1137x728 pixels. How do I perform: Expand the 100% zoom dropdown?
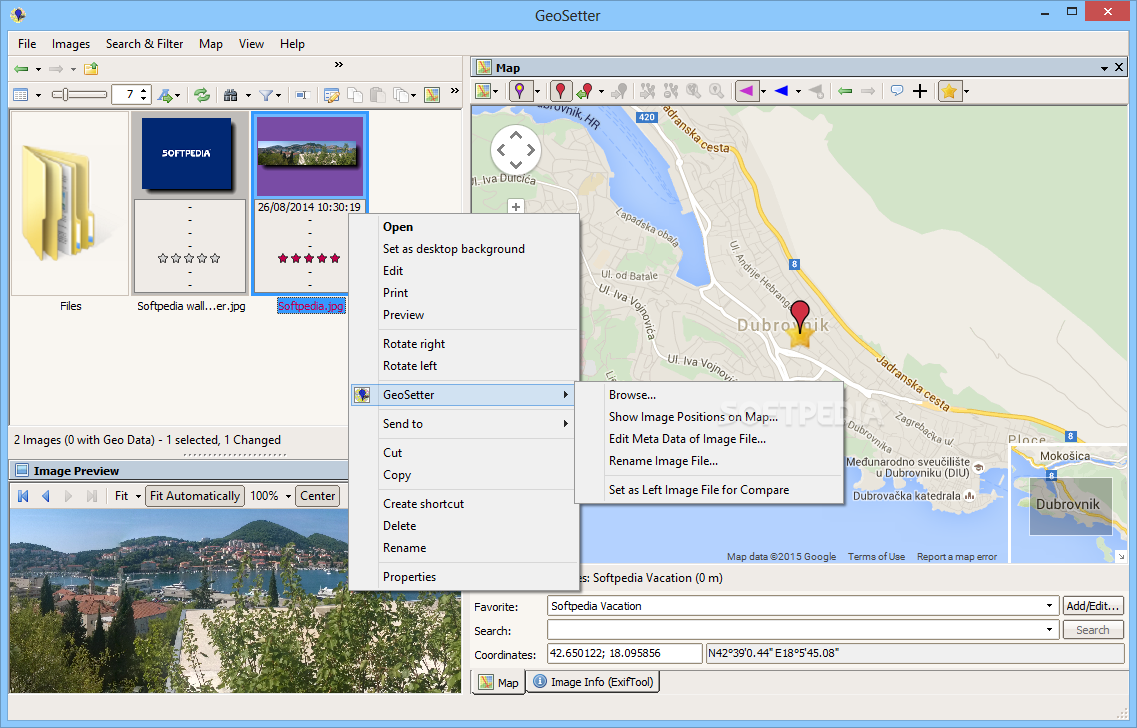tap(288, 496)
